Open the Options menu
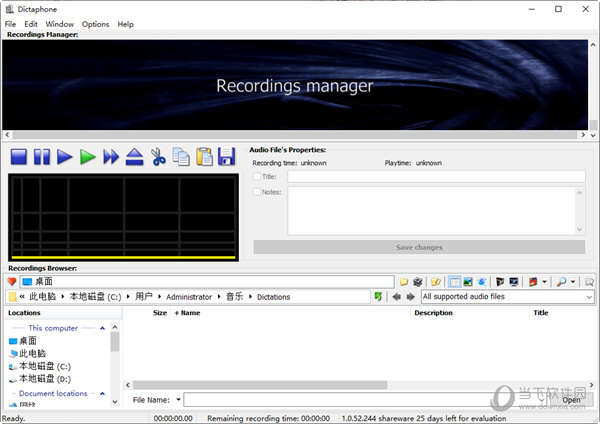Image resolution: width=600 pixels, height=424 pixels. point(95,24)
